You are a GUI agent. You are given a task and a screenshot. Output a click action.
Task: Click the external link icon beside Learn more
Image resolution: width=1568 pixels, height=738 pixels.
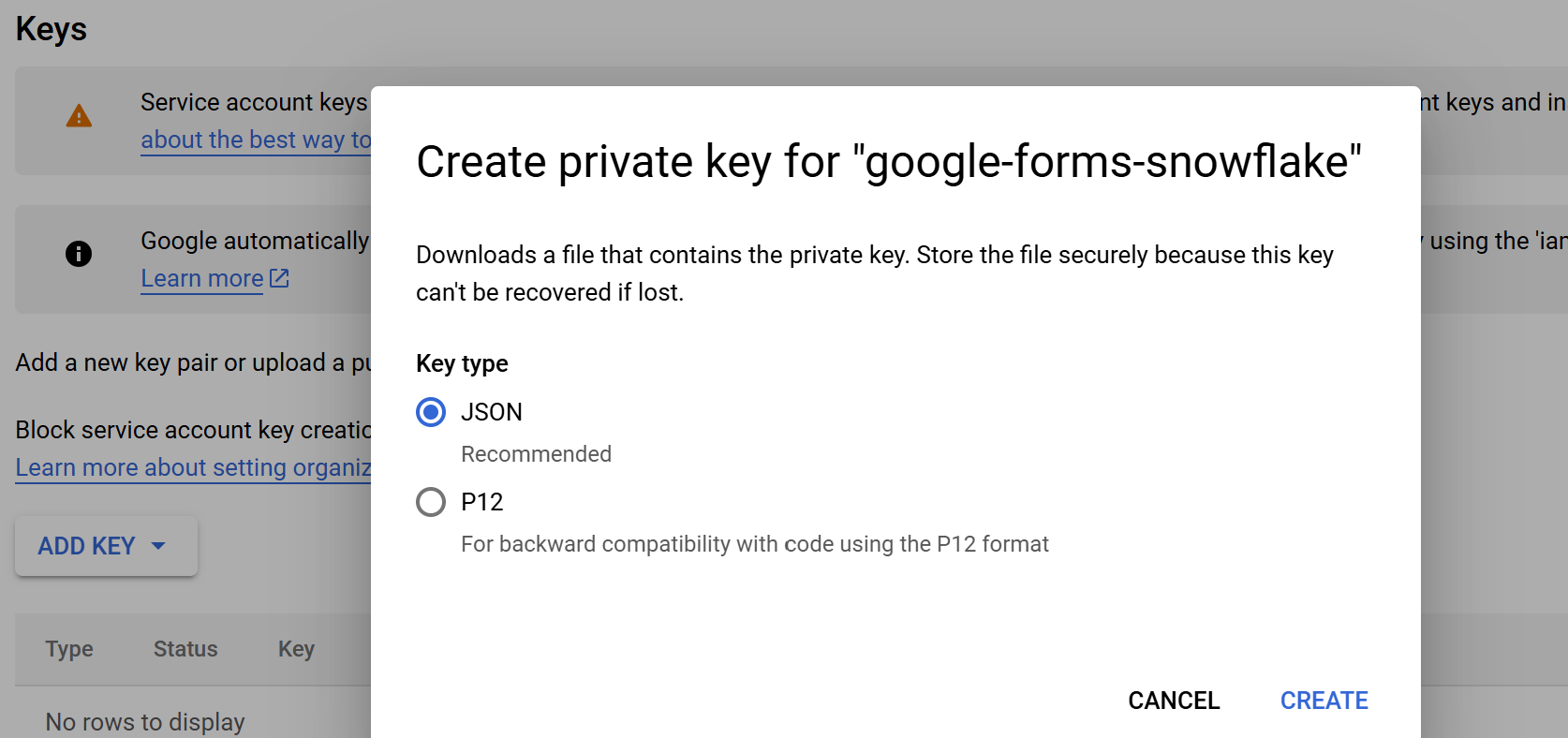[279, 278]
